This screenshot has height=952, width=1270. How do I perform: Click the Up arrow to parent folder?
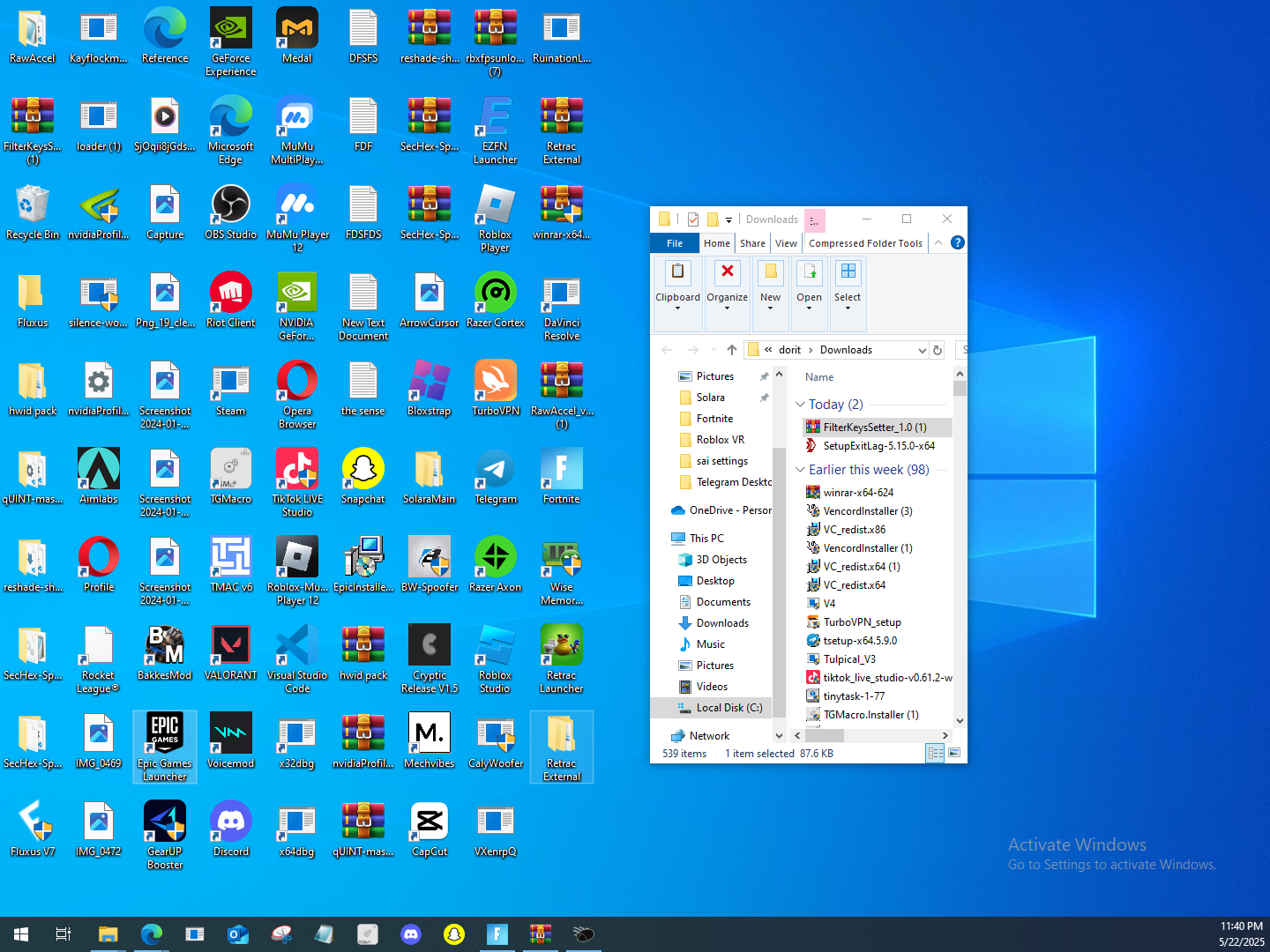point(731,350)
